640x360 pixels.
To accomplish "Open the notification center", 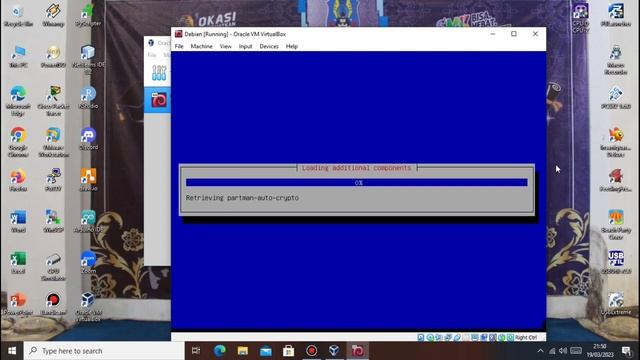I will 627,351.
